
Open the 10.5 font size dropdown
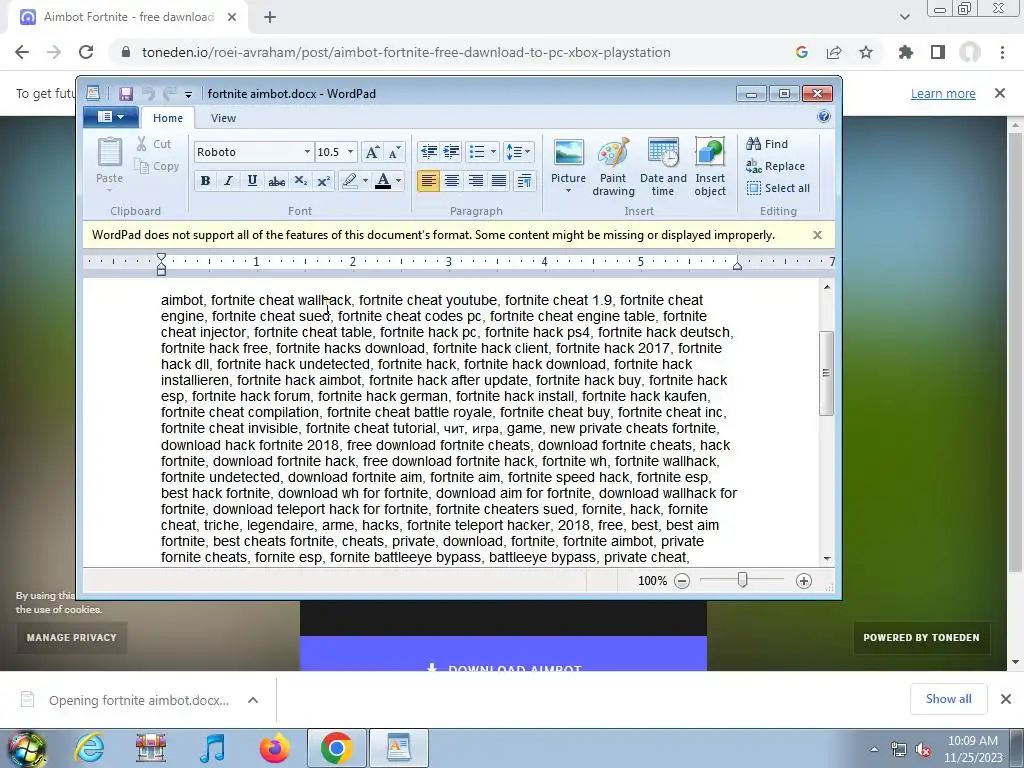coord(351,152)
